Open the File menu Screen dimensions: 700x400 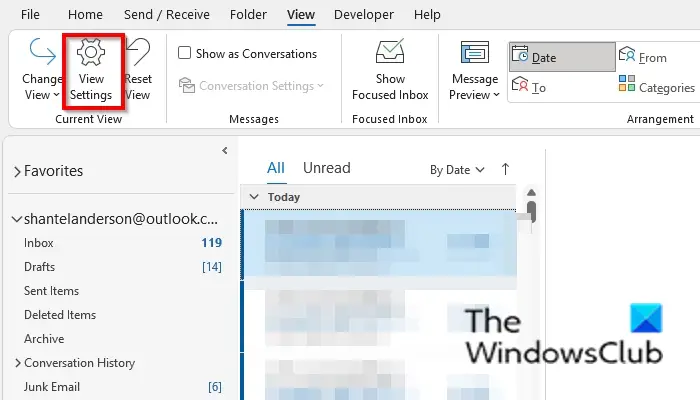pos(30,15)
